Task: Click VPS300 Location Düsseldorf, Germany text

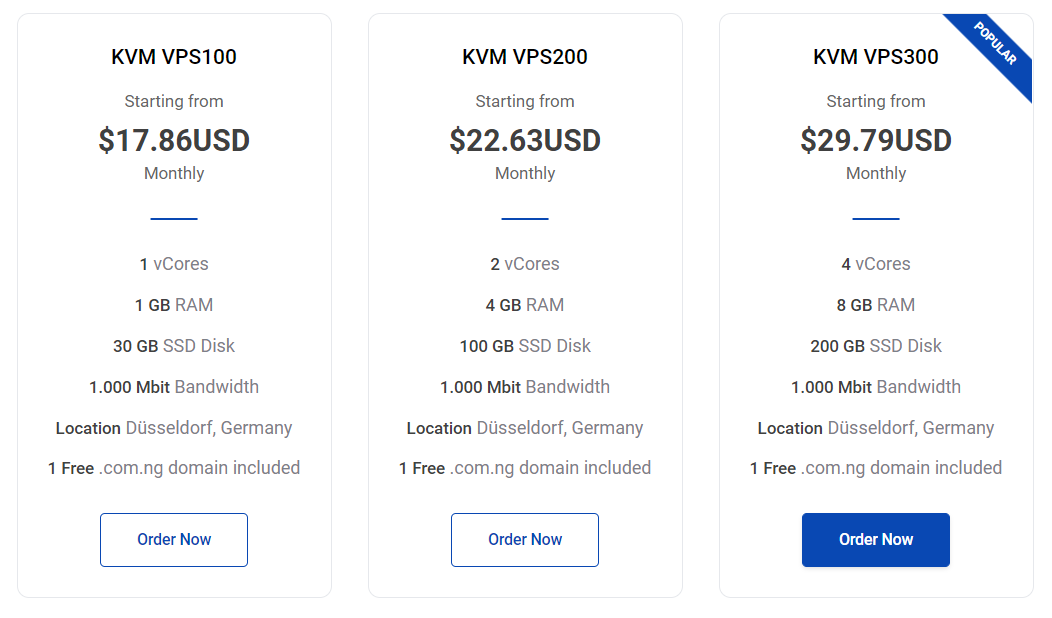Action: pos(876,427)
